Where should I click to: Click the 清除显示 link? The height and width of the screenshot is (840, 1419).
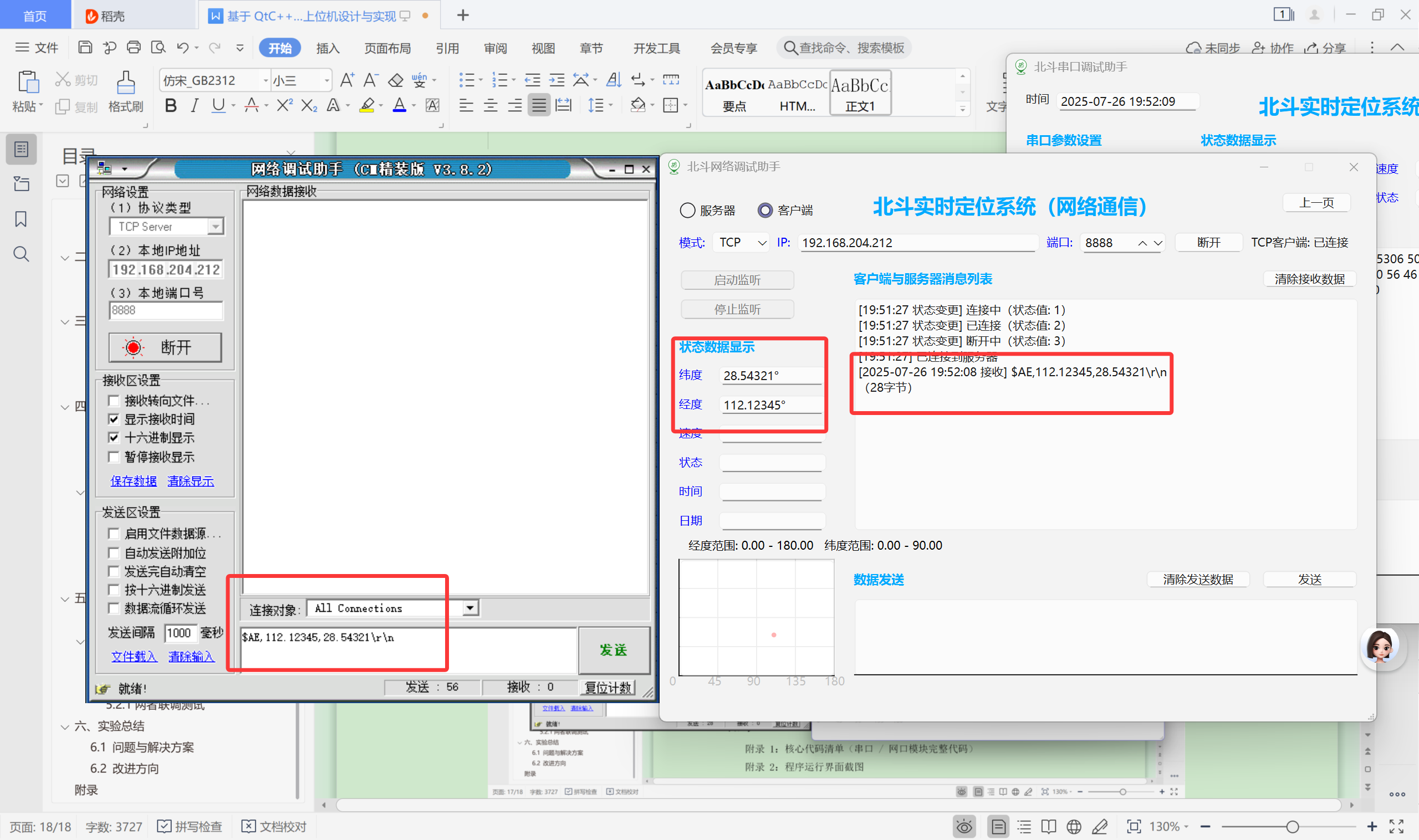(x=191, y=481)
